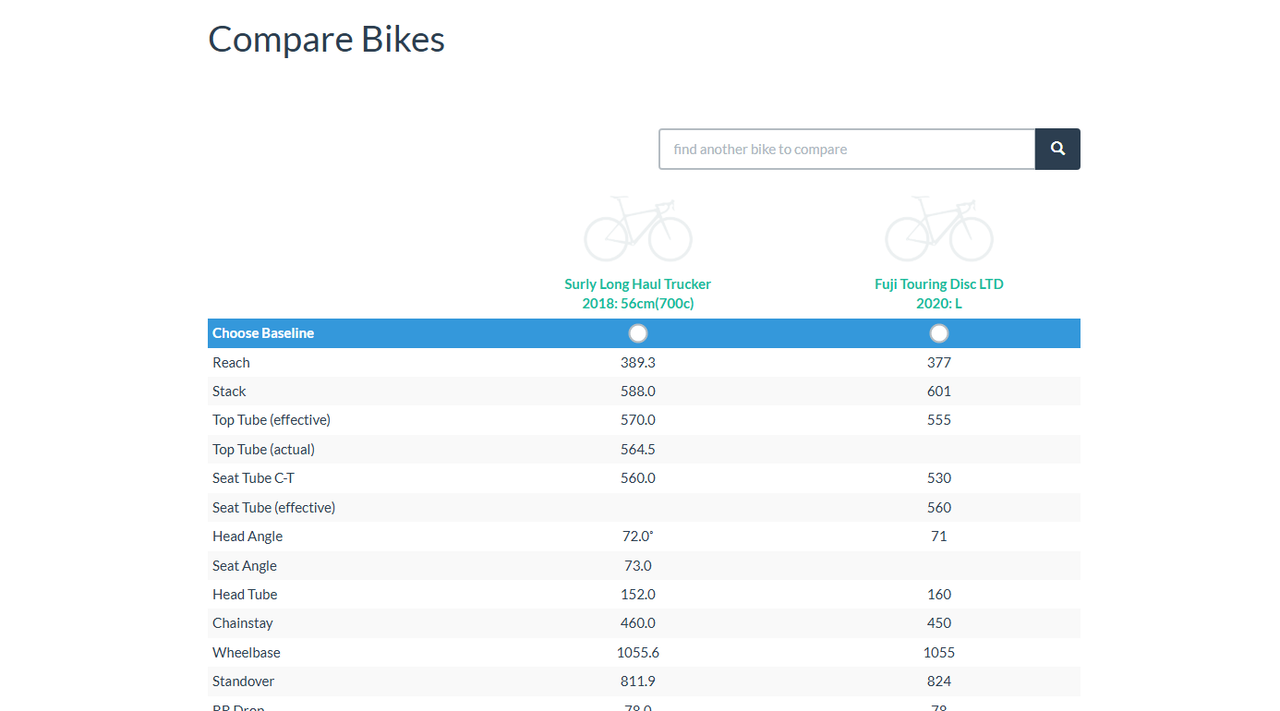Click the Chainstay row label
Screen dimensions: 1280x711
(242, 623)
